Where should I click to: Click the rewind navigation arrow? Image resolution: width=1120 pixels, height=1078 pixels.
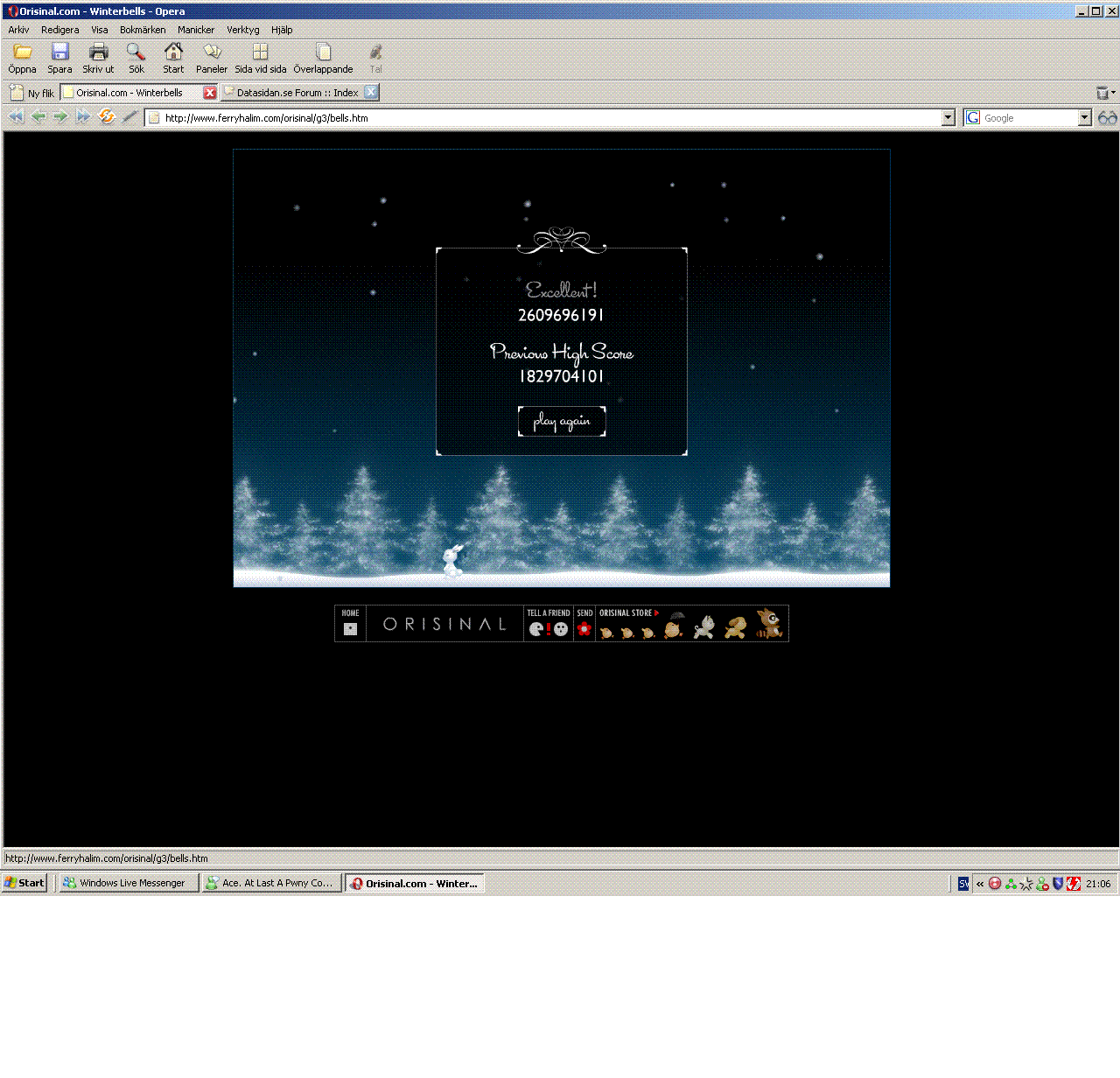[16, 117]
